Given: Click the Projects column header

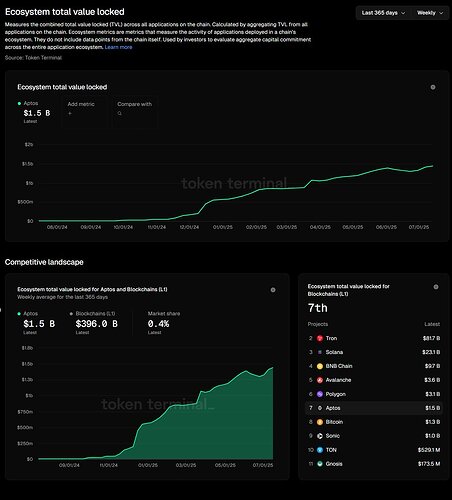Looking at the screenshot, I should 318,324.
